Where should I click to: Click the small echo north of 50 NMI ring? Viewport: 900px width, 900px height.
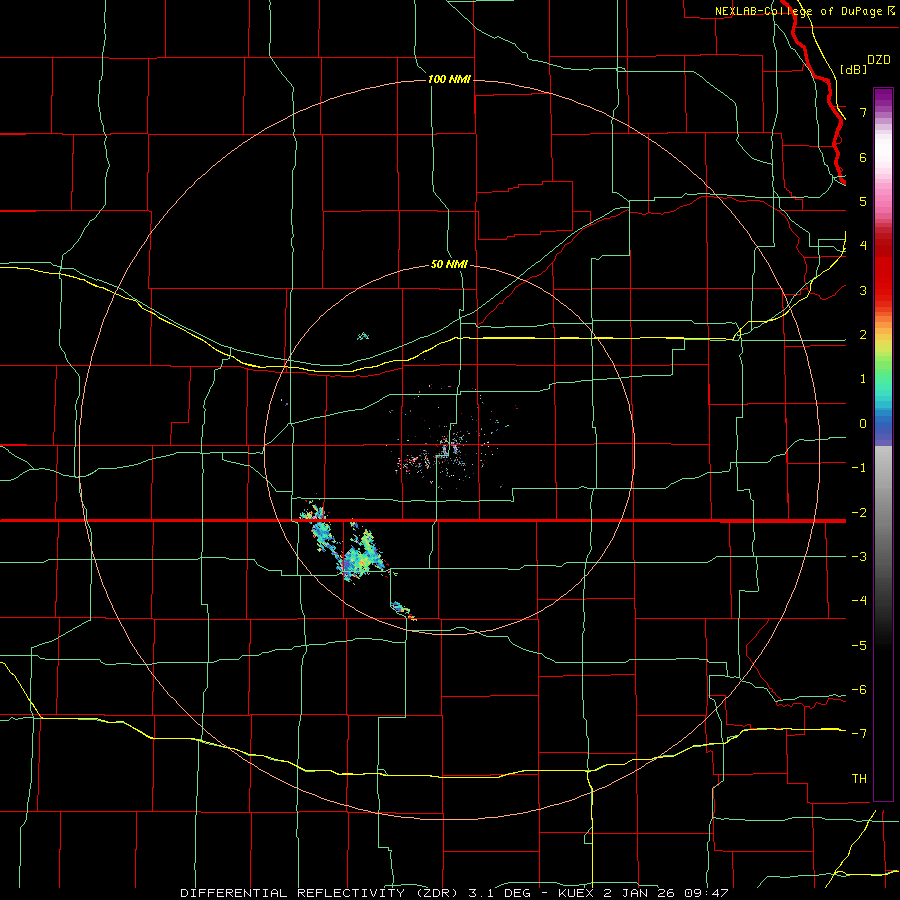pyautogui.click(x=363, y=336)
